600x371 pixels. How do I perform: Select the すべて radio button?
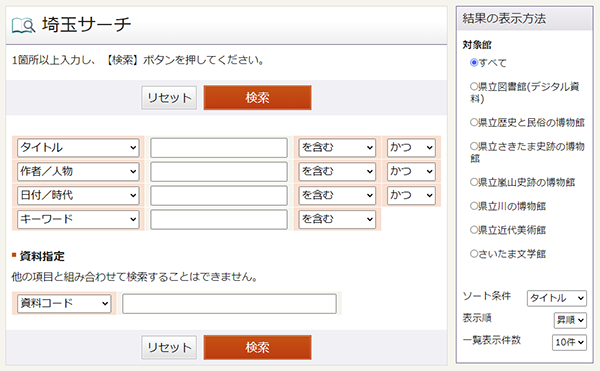474,62
